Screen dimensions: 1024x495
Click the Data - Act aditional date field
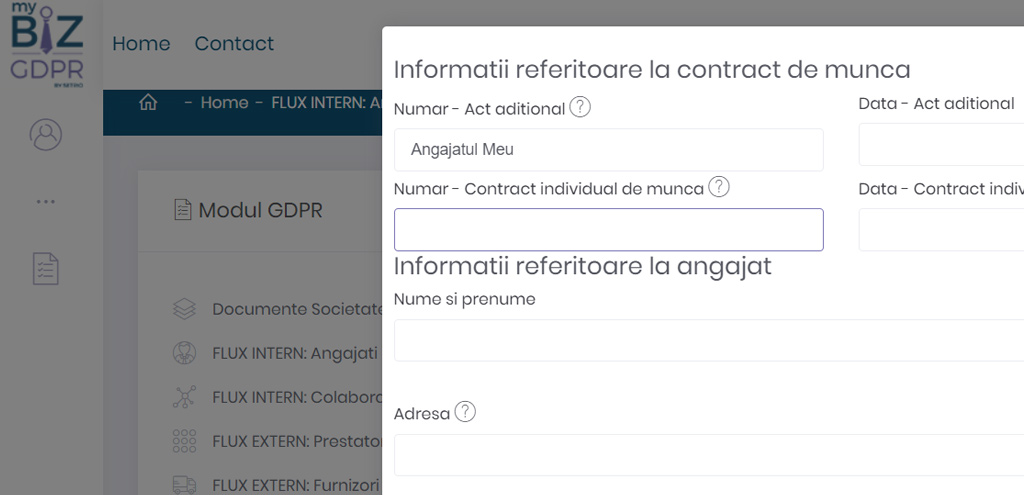pyautogui.click(x=940, y=146)
